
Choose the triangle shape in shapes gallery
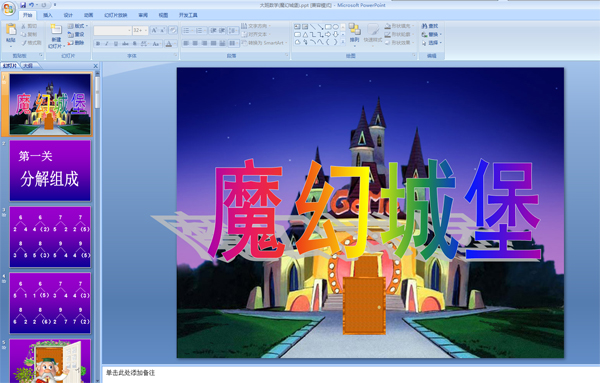(x=305, y=34)
